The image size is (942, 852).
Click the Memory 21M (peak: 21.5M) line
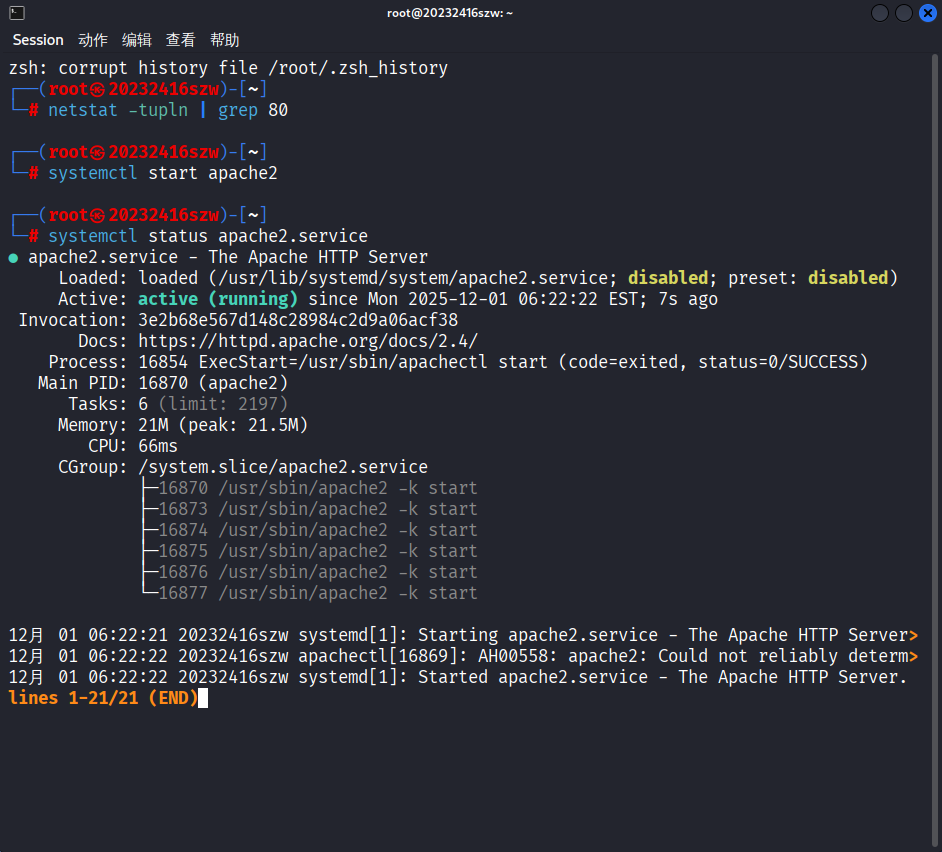point(183,425)
